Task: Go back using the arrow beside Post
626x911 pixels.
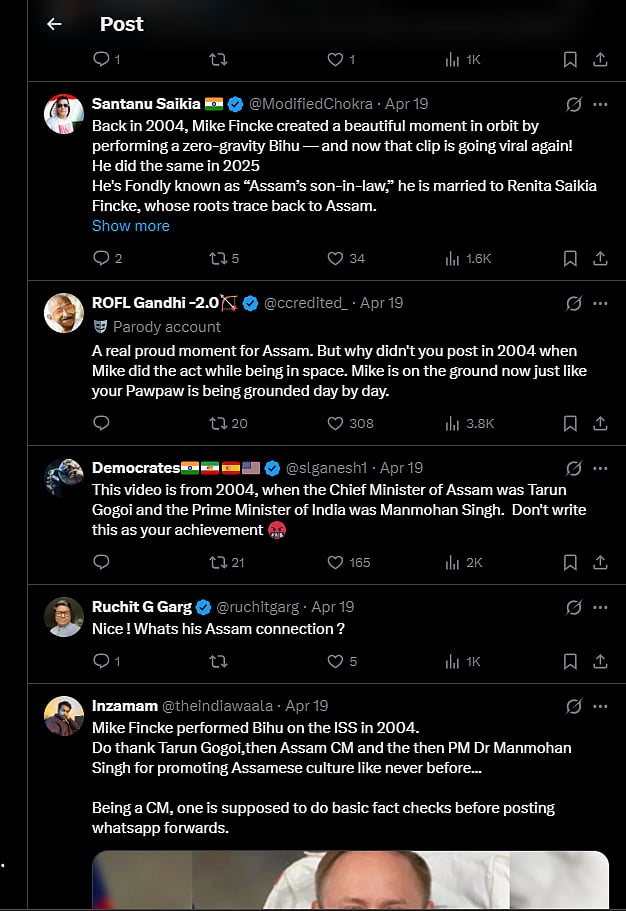Action: (x=54, y=24)
